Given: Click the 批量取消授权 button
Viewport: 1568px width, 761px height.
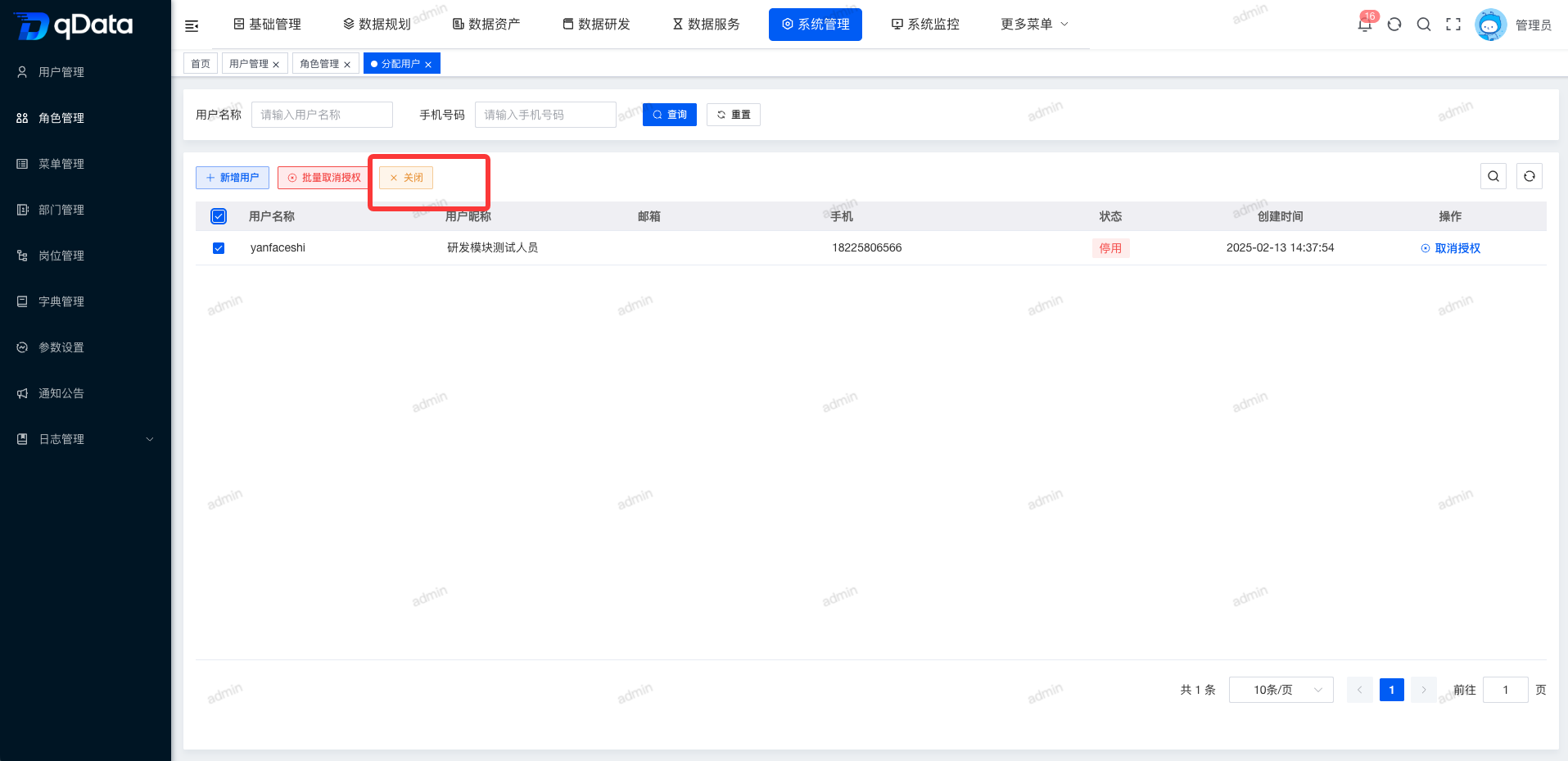Looking at the screenshot, I should (324, 178).
